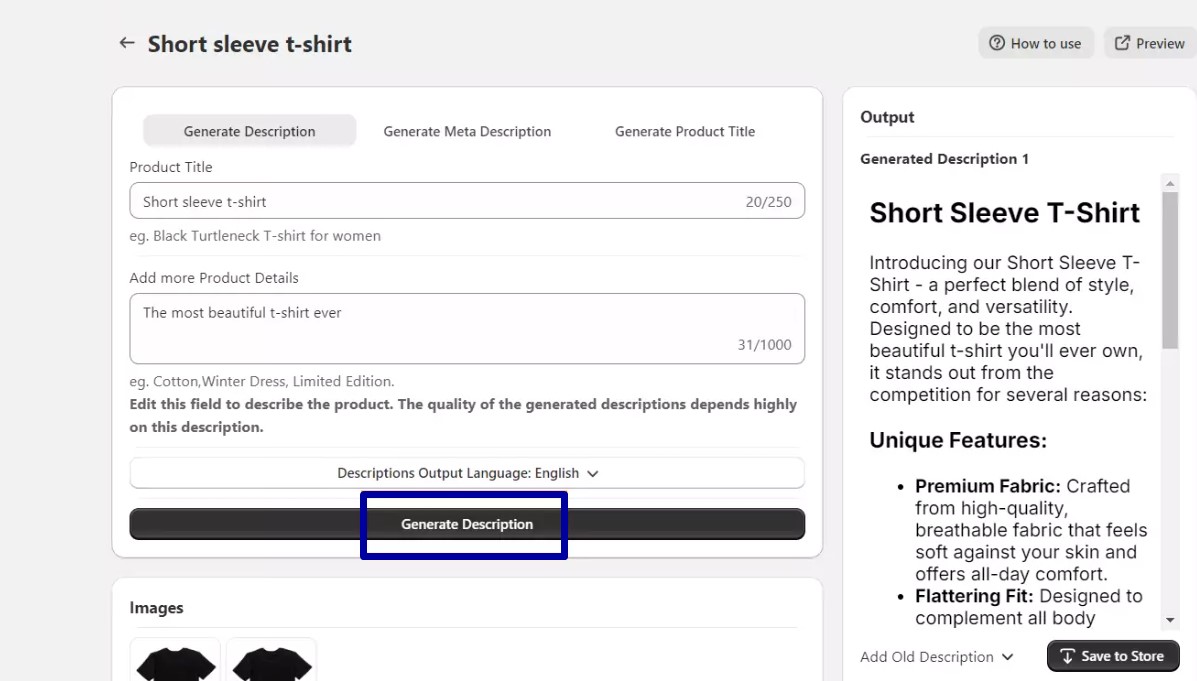Click the 'Generated Description 1' label
This screenshot has height=681, width=1197.
944,159
